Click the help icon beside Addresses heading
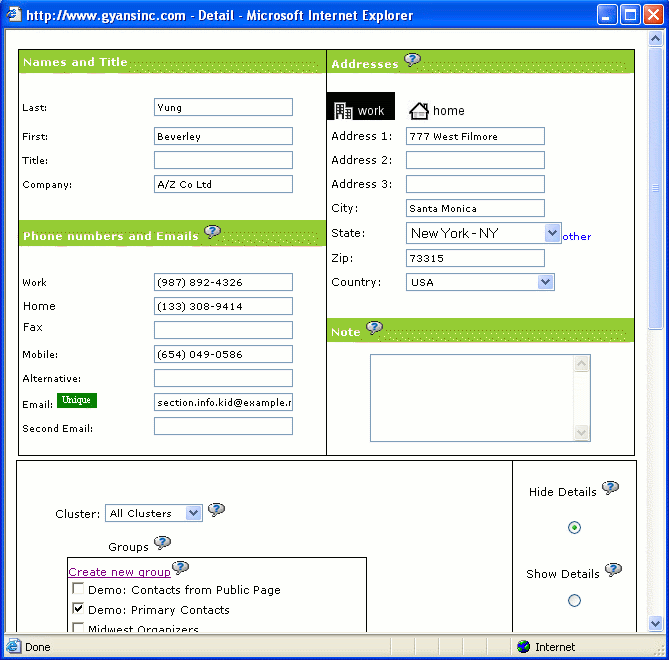 point(412,60)
